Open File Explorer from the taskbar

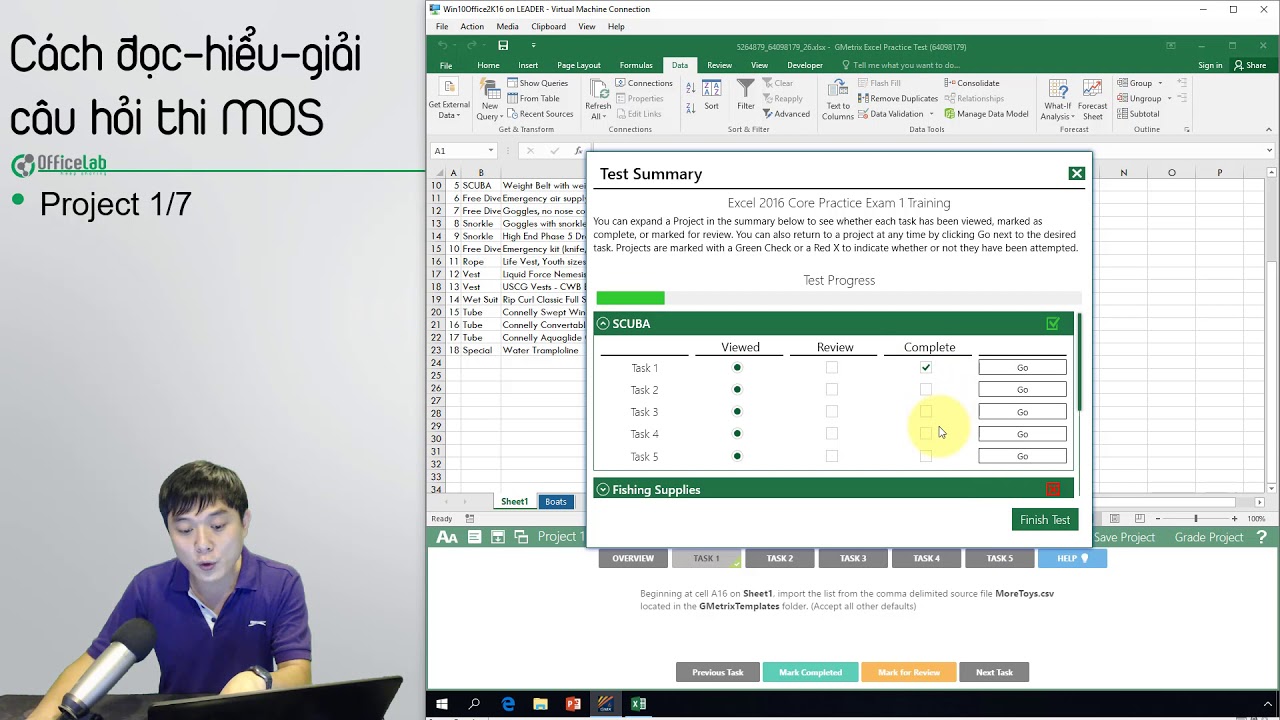(x=540, y=704)
